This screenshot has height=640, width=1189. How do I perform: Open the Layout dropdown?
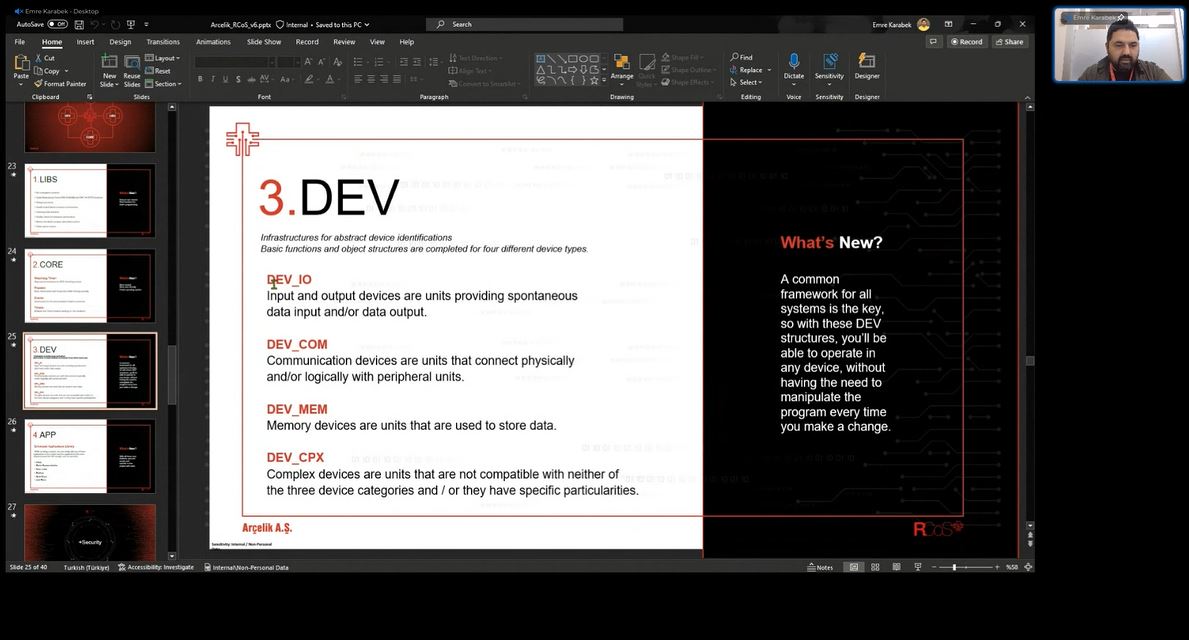162,58
